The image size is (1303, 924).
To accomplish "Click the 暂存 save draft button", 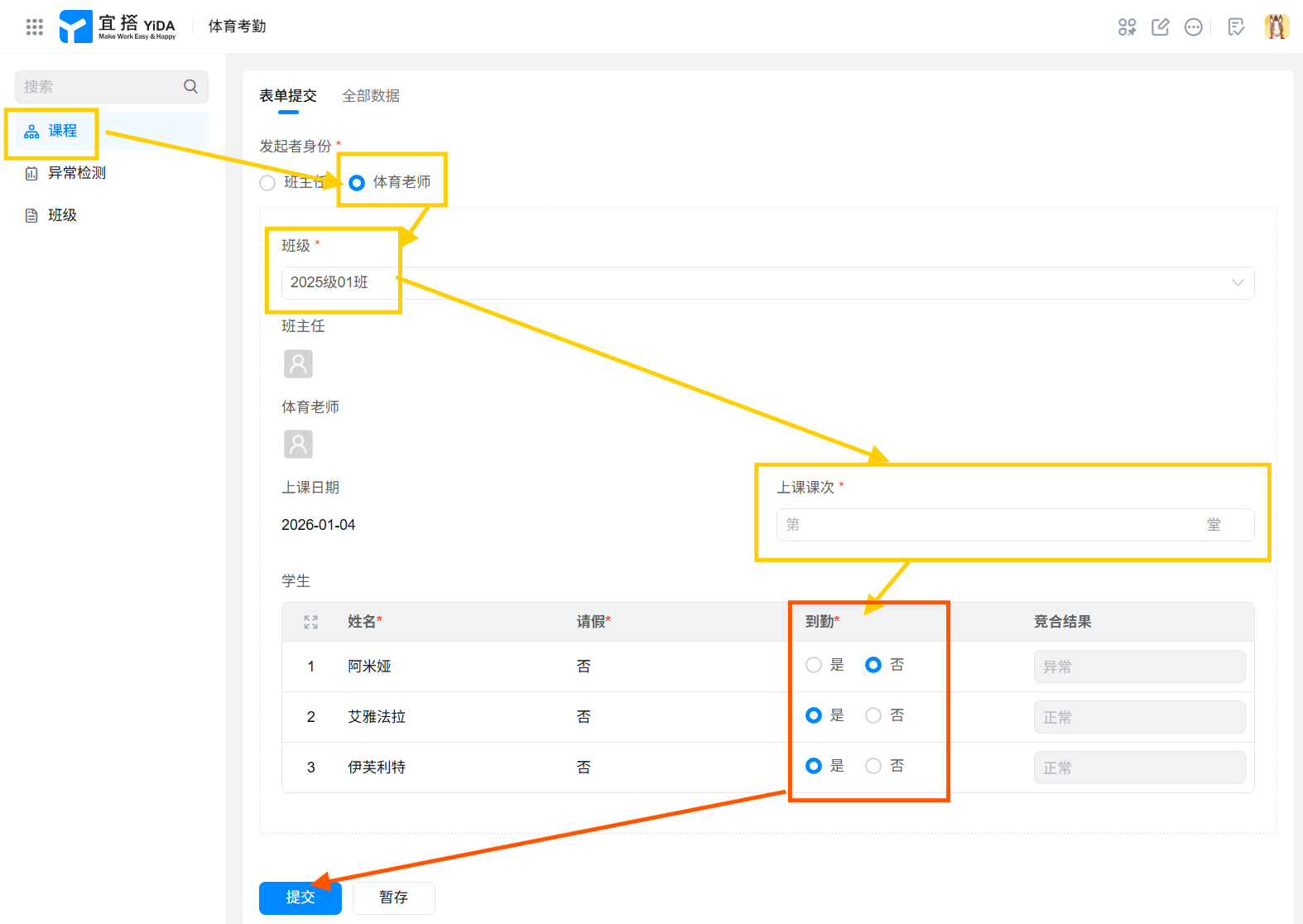I will tap(393, 898).
